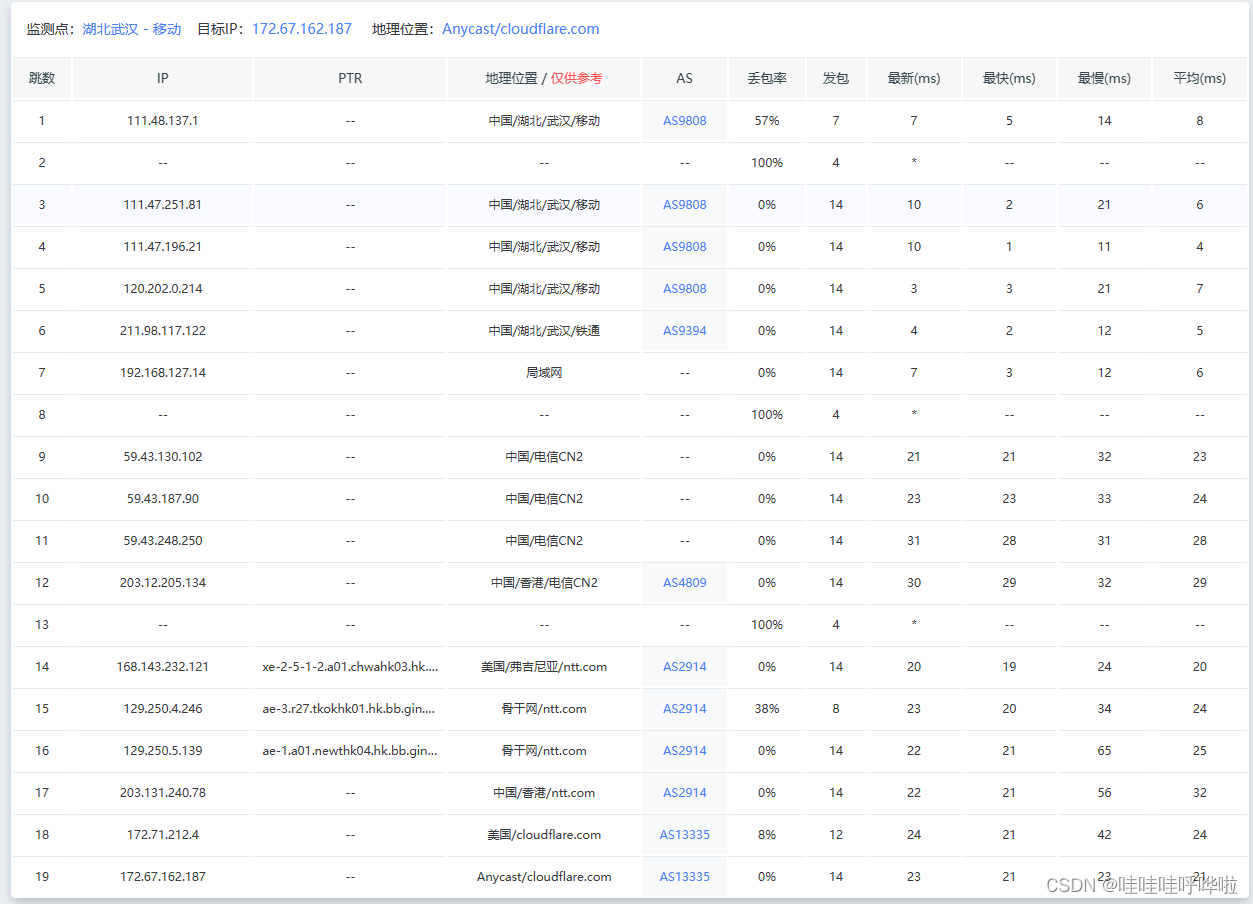Viewport: 1253px width, 904px height.
Task: Click the 跳数 column header
Action: pyautogui.click(x=42, y=78)
